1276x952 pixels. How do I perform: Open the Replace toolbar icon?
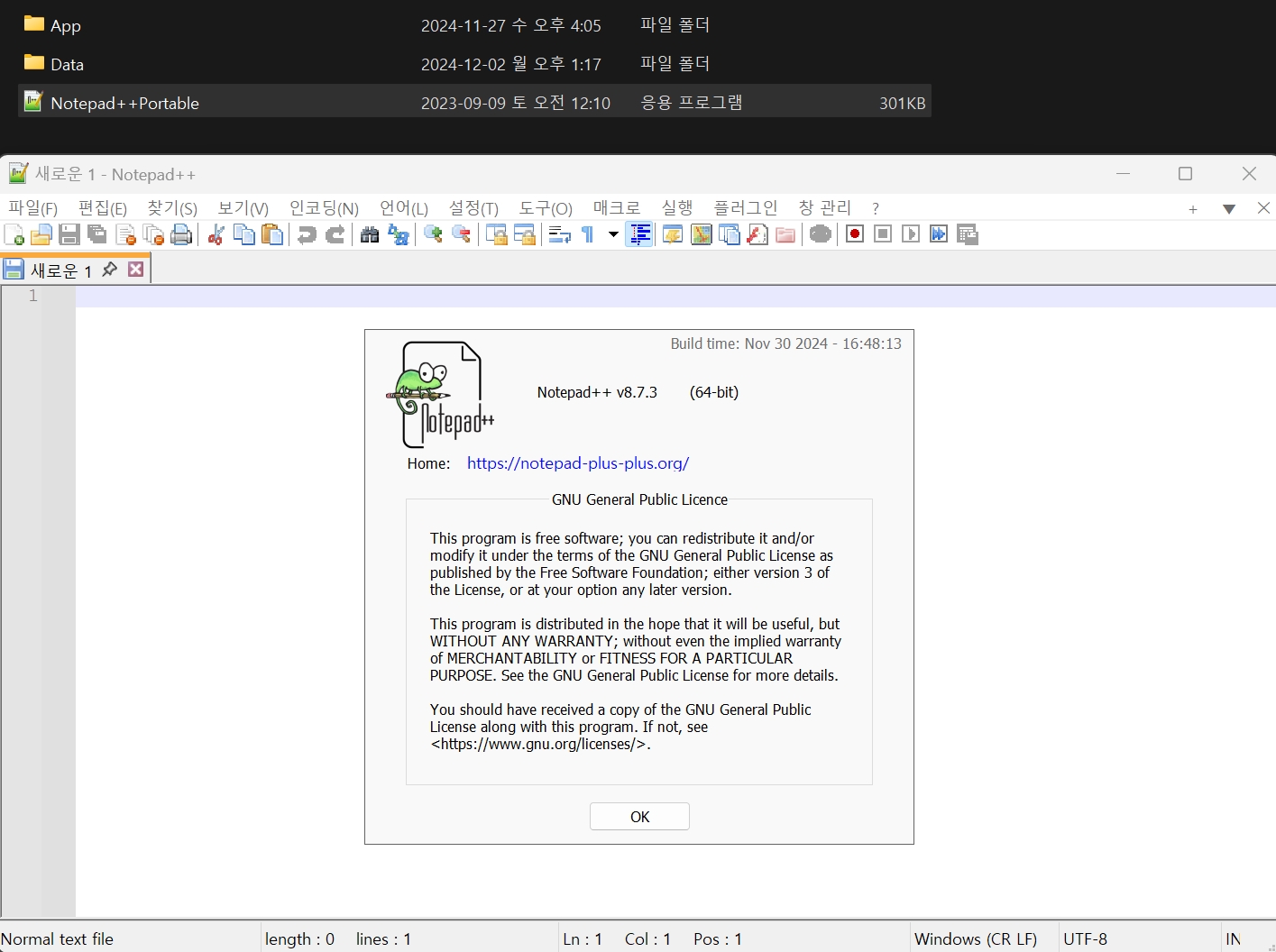(x=398, y=235)
